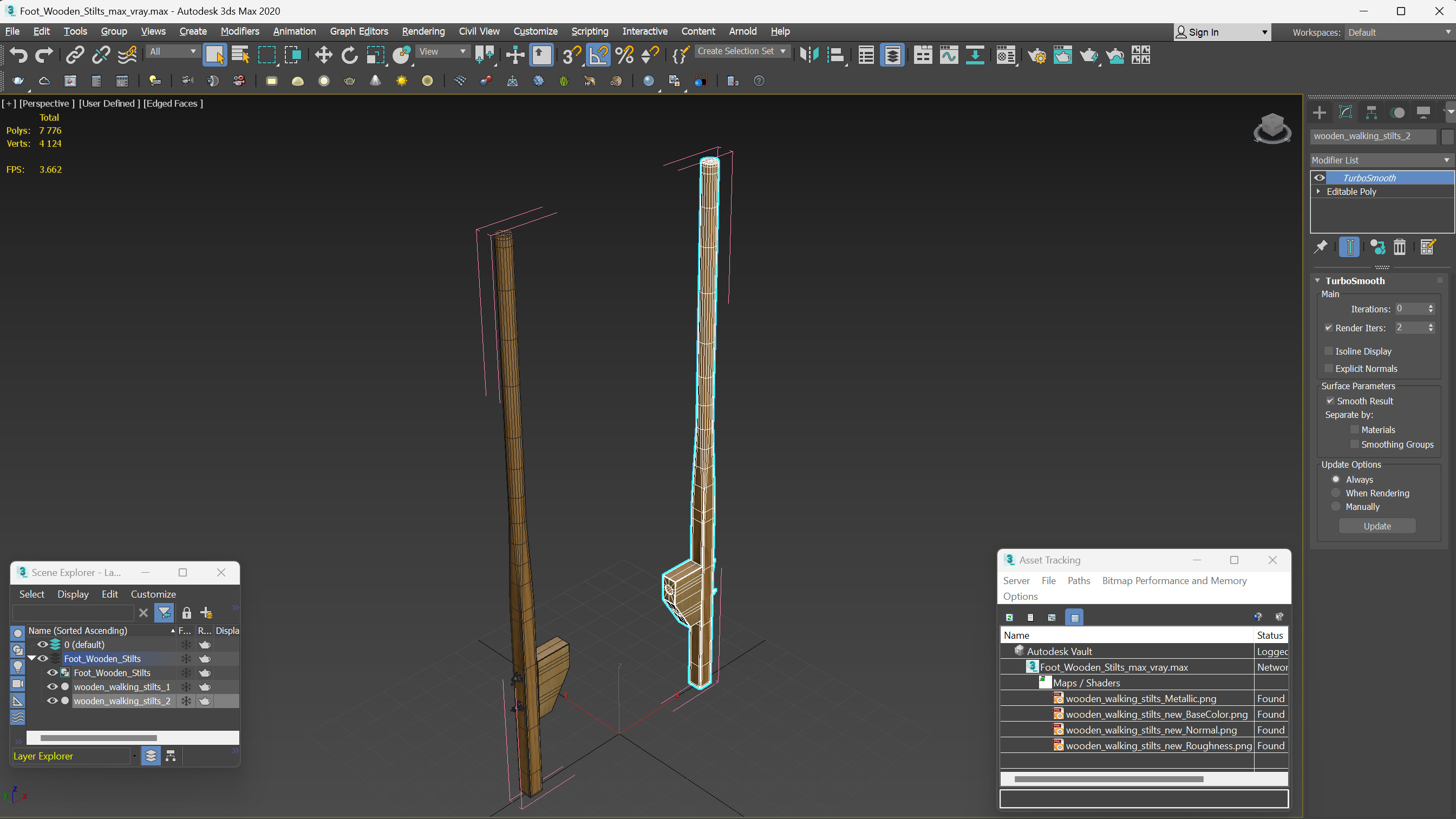
Task: Enable the Isoline Display checkbox
Action: coord(1328,351)
